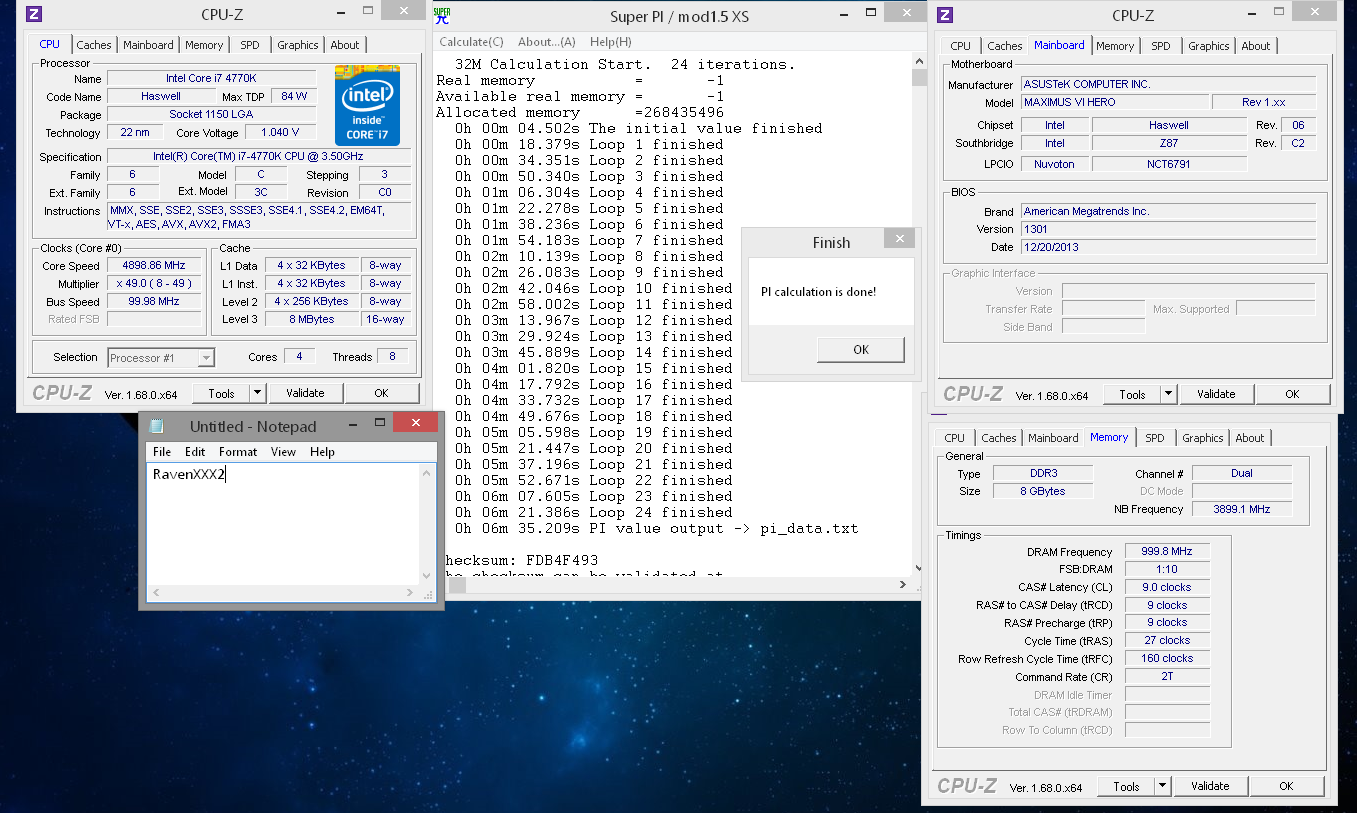Expand Tools dropdown arrow in left CPU-Z window
This screenshot has height=813, width=1357.
point(257,393)
